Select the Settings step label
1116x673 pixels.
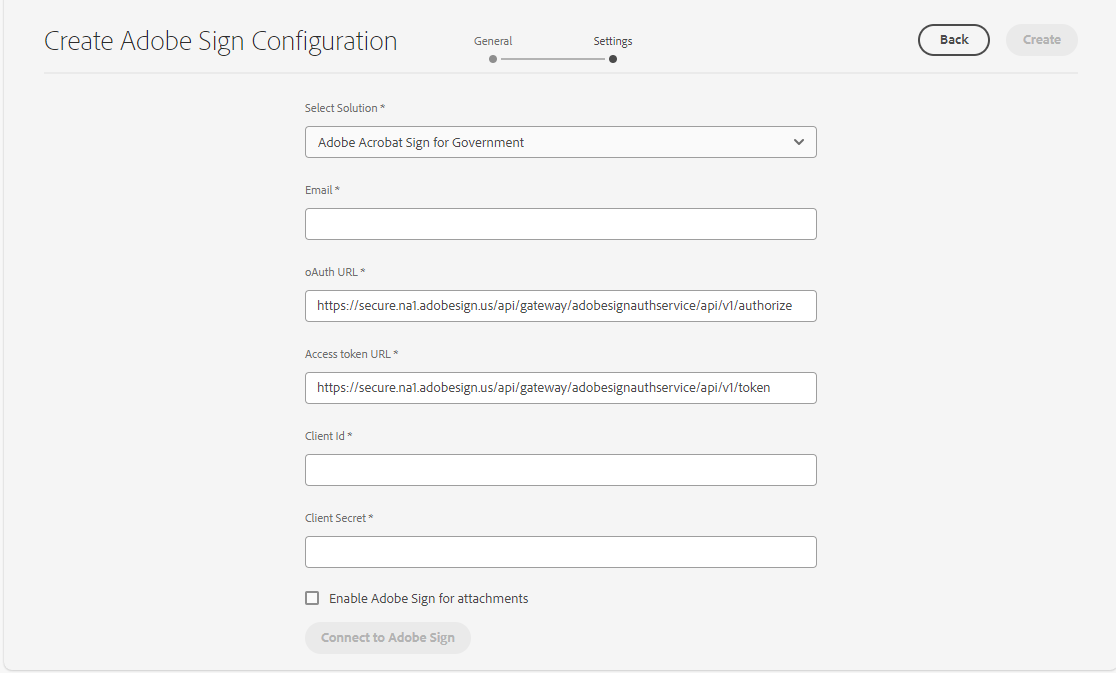(613, 41)
